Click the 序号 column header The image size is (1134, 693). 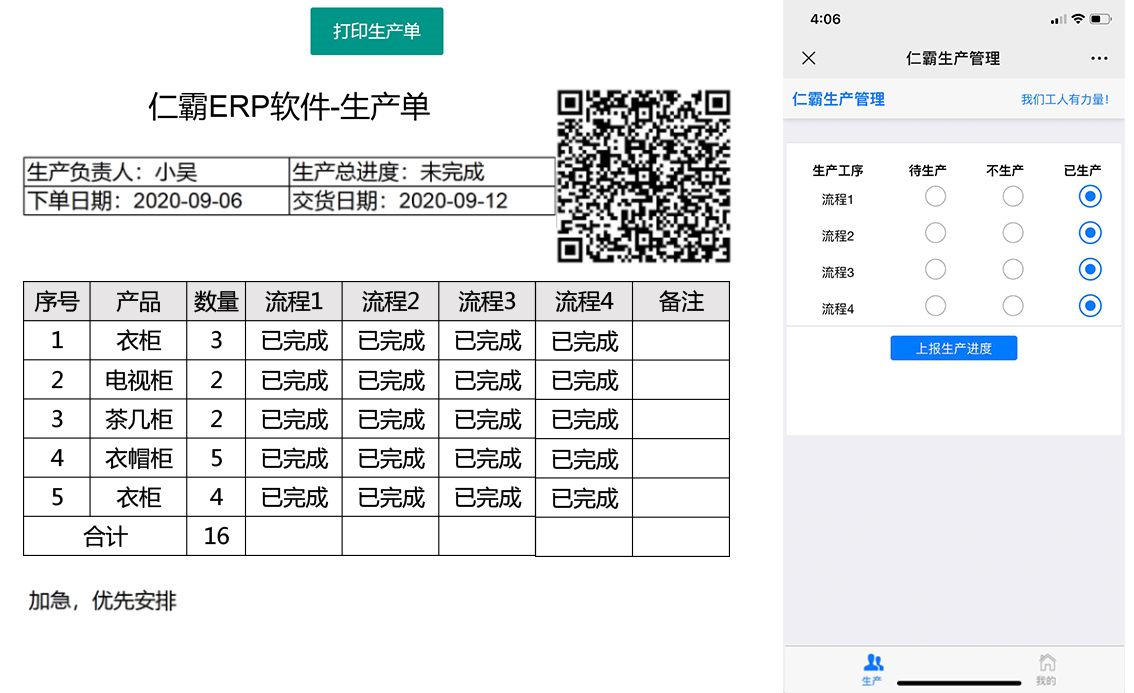coord(57,301)
